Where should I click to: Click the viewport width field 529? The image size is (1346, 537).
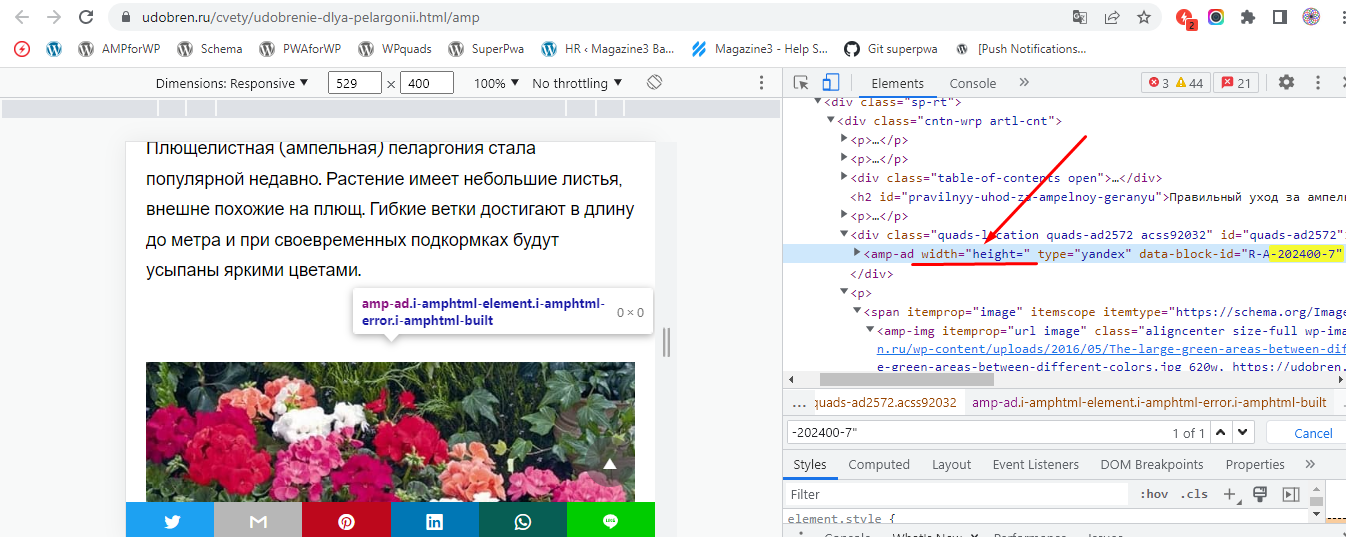click(x=355, y=83)
